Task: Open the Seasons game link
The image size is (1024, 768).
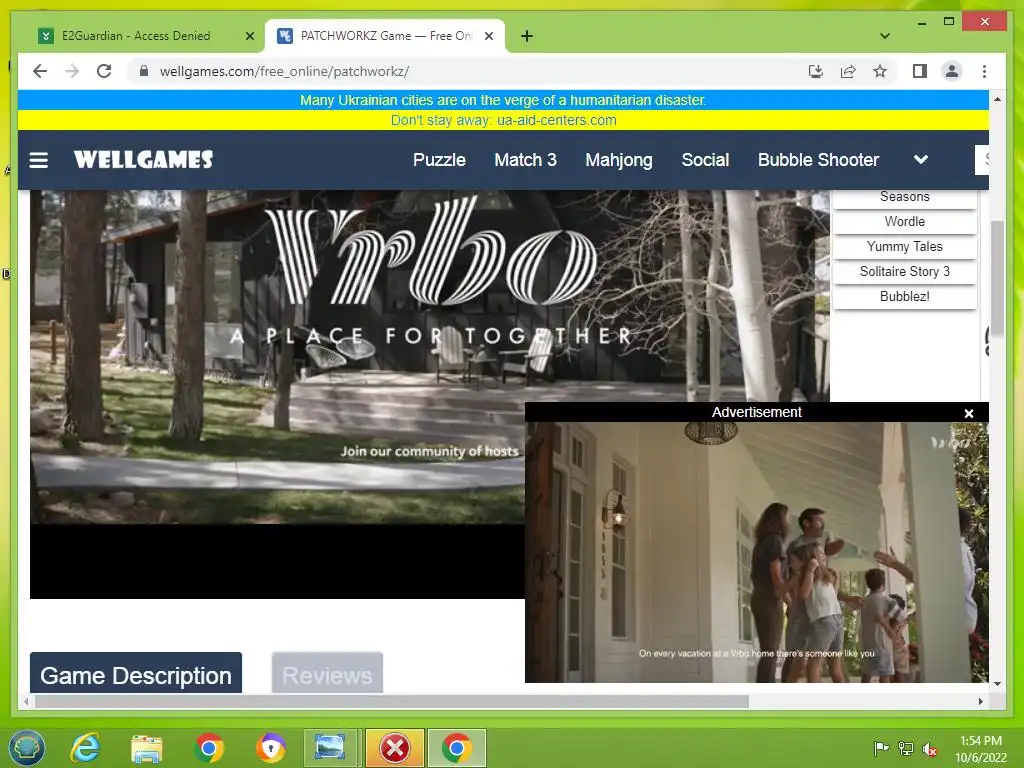Action: tap(904, 197)
